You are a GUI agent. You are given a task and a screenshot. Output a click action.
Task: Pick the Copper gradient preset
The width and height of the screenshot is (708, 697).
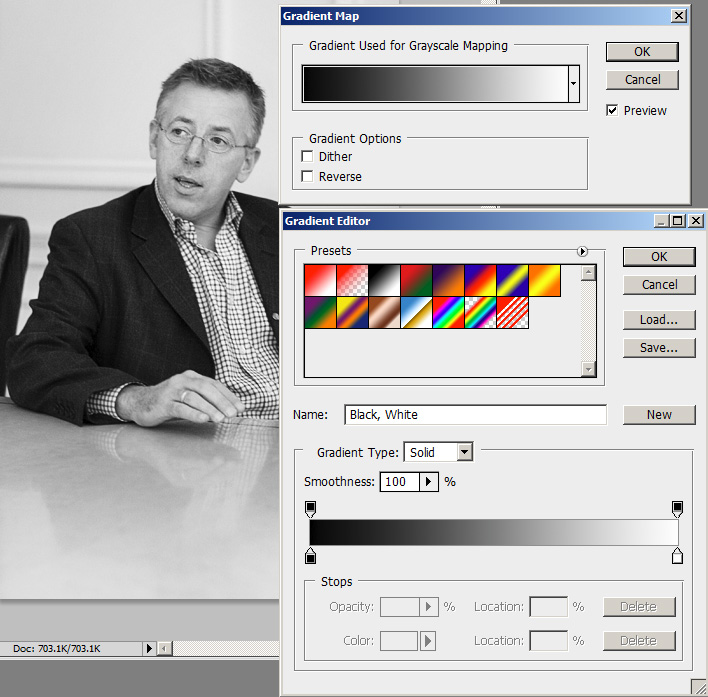coord(384,313)
